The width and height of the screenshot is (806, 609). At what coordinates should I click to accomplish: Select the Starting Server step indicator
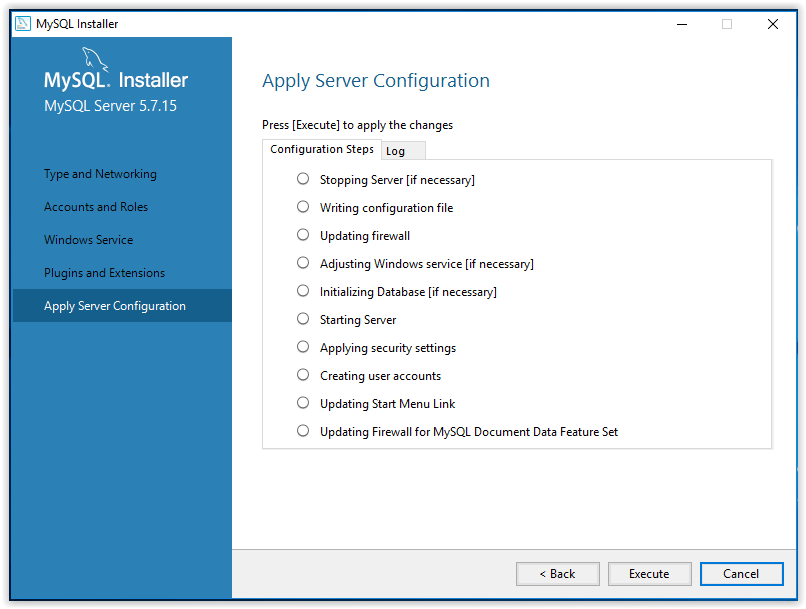303,319
